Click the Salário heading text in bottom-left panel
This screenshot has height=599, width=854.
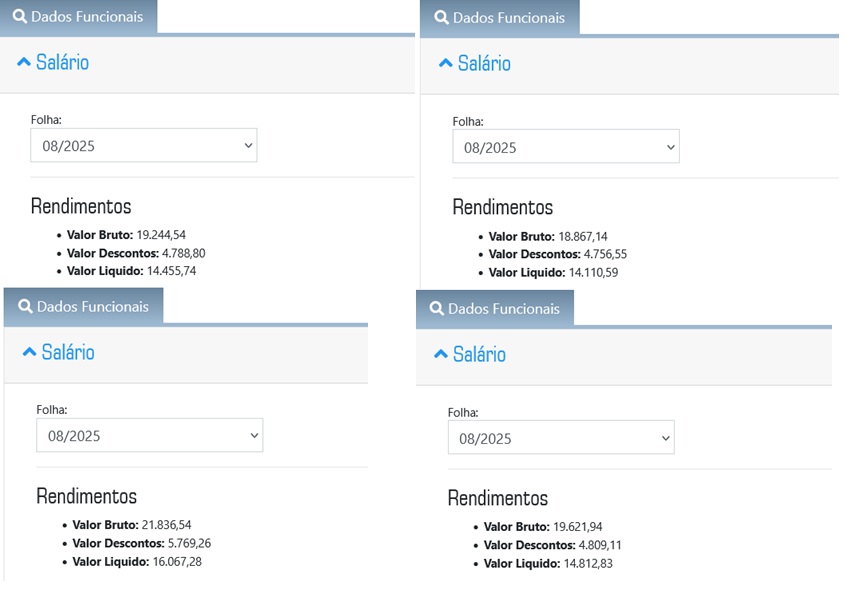68,352
